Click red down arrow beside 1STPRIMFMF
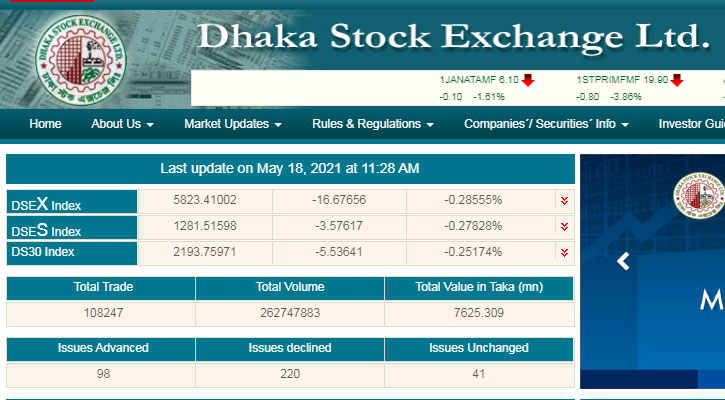 (677, 81)
